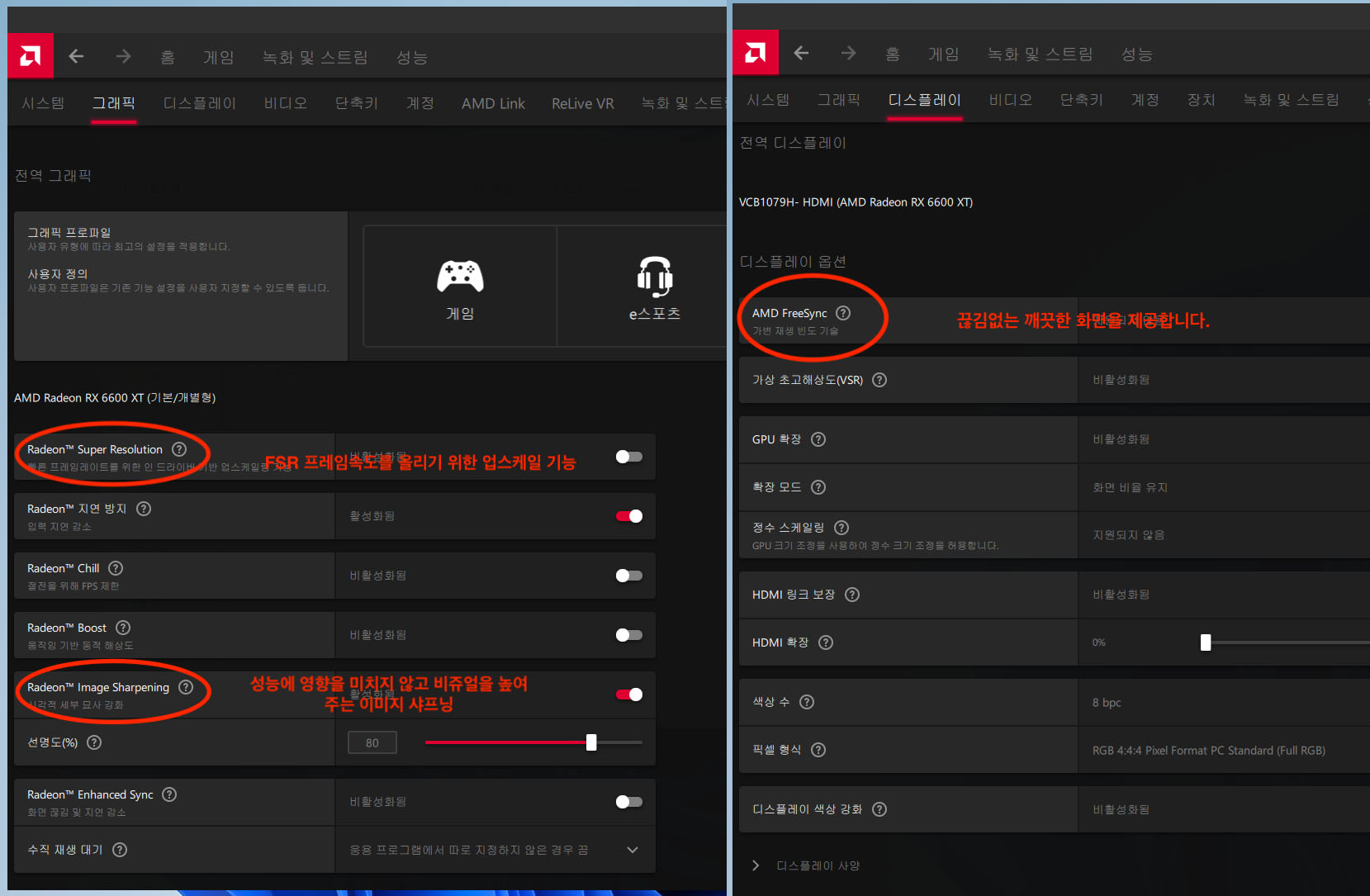Open 디스플레이 tab in left window

pyautogui.click(x=200, y=103)
